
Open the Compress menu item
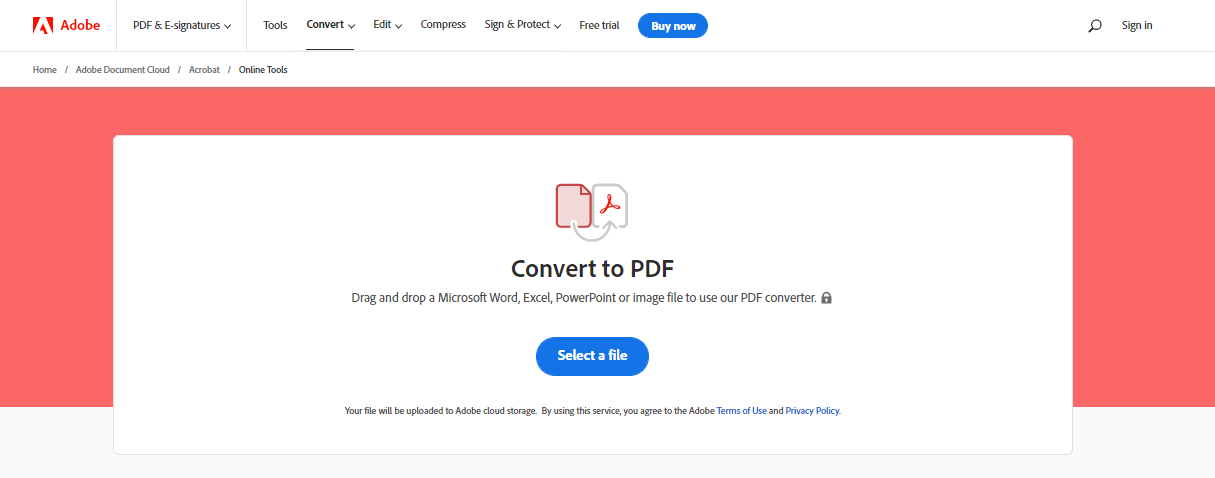[x=443, y=25]
